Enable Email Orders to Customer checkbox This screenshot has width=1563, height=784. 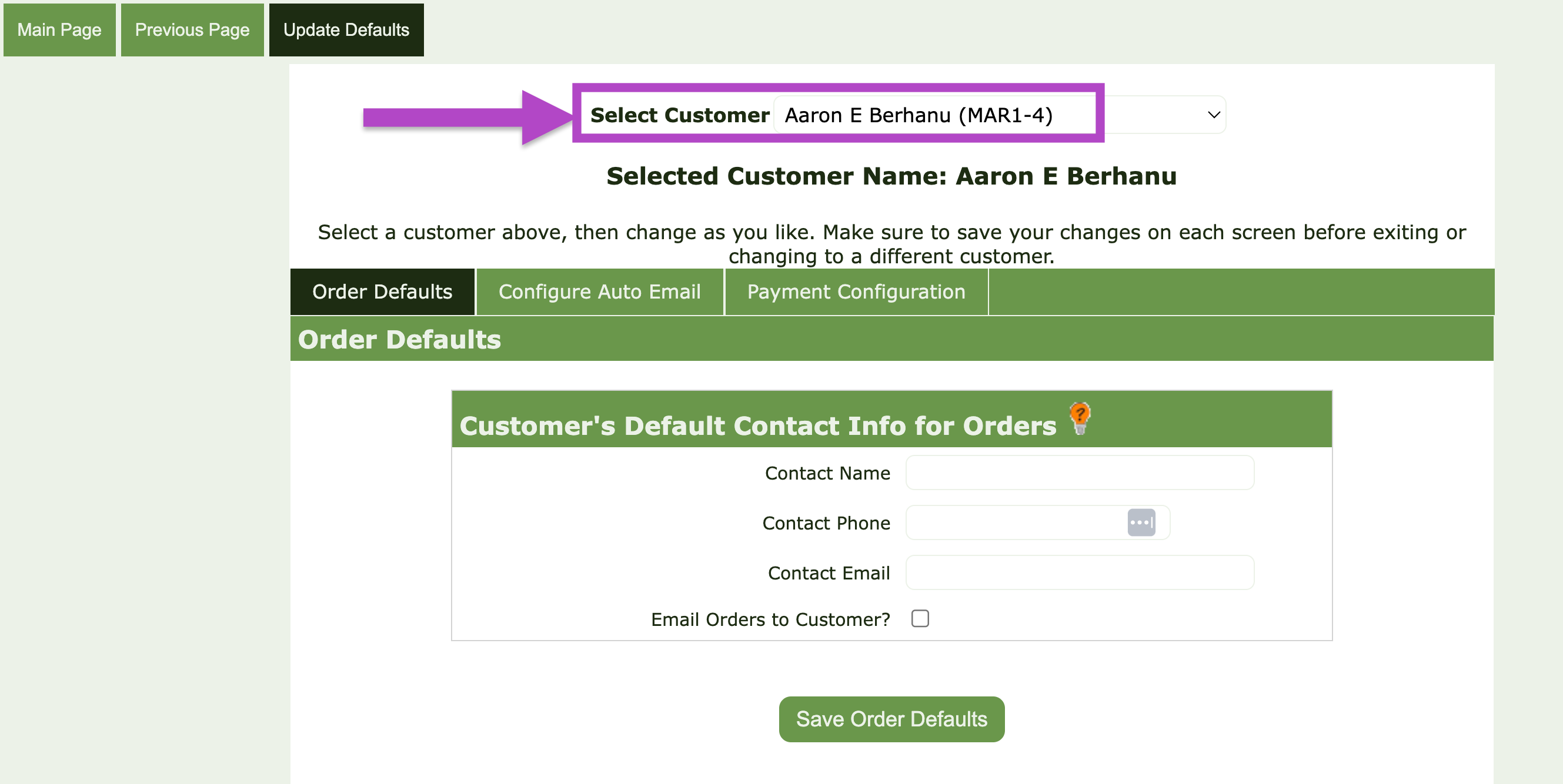(x=920, y=618)
